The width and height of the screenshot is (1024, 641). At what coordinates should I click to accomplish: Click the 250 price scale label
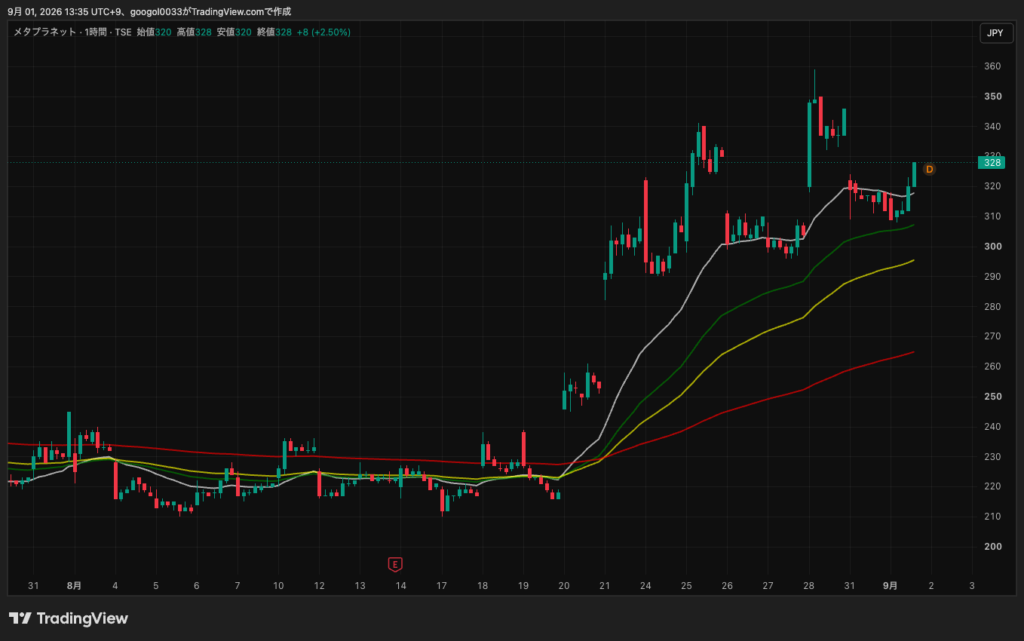(x=993, y=396)
